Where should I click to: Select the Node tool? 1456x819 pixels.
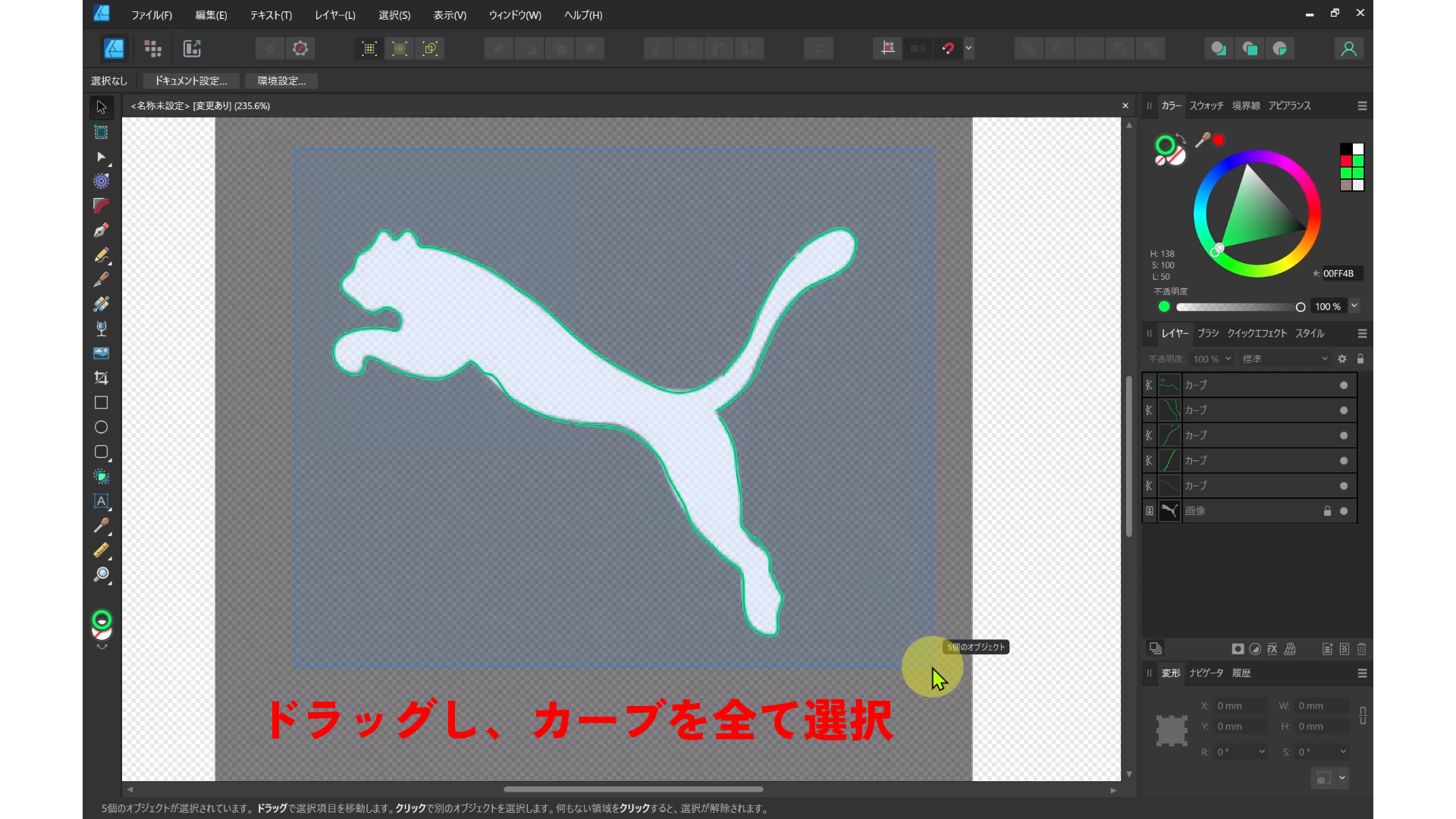[101, 157]
